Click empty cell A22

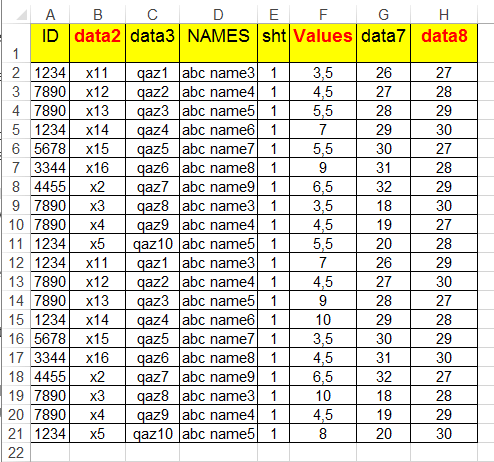[x=50, y=453]
